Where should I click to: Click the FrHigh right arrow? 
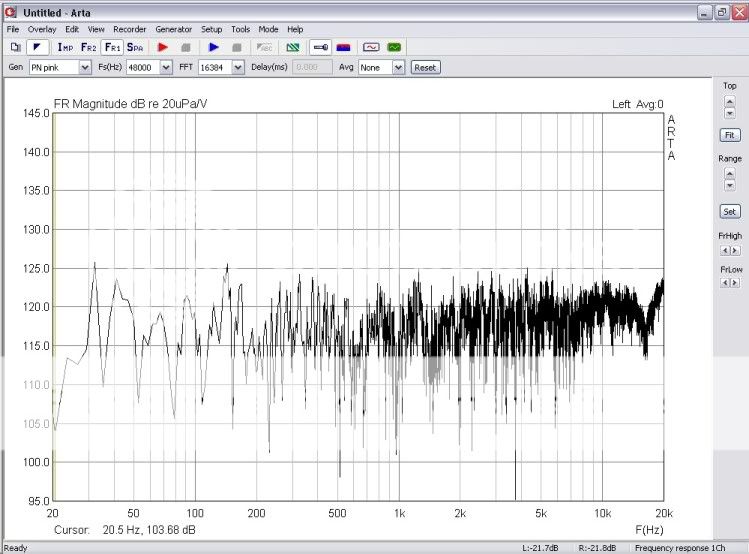735,249
